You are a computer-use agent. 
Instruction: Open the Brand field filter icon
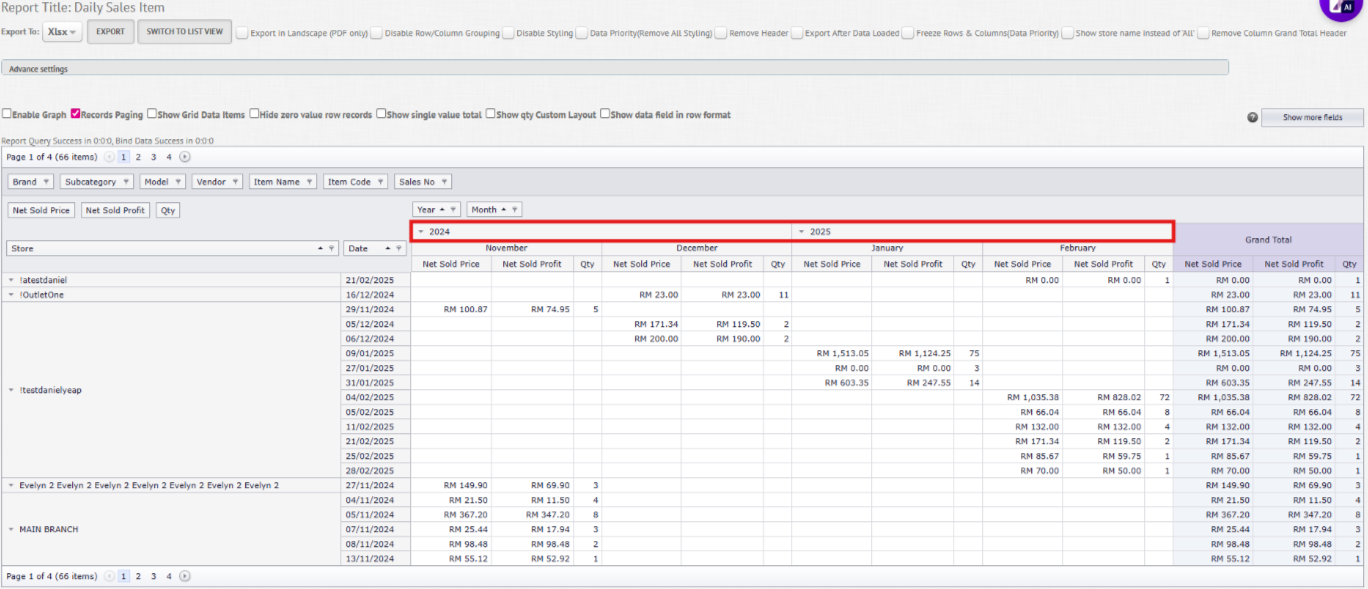[x=47, y=182]
